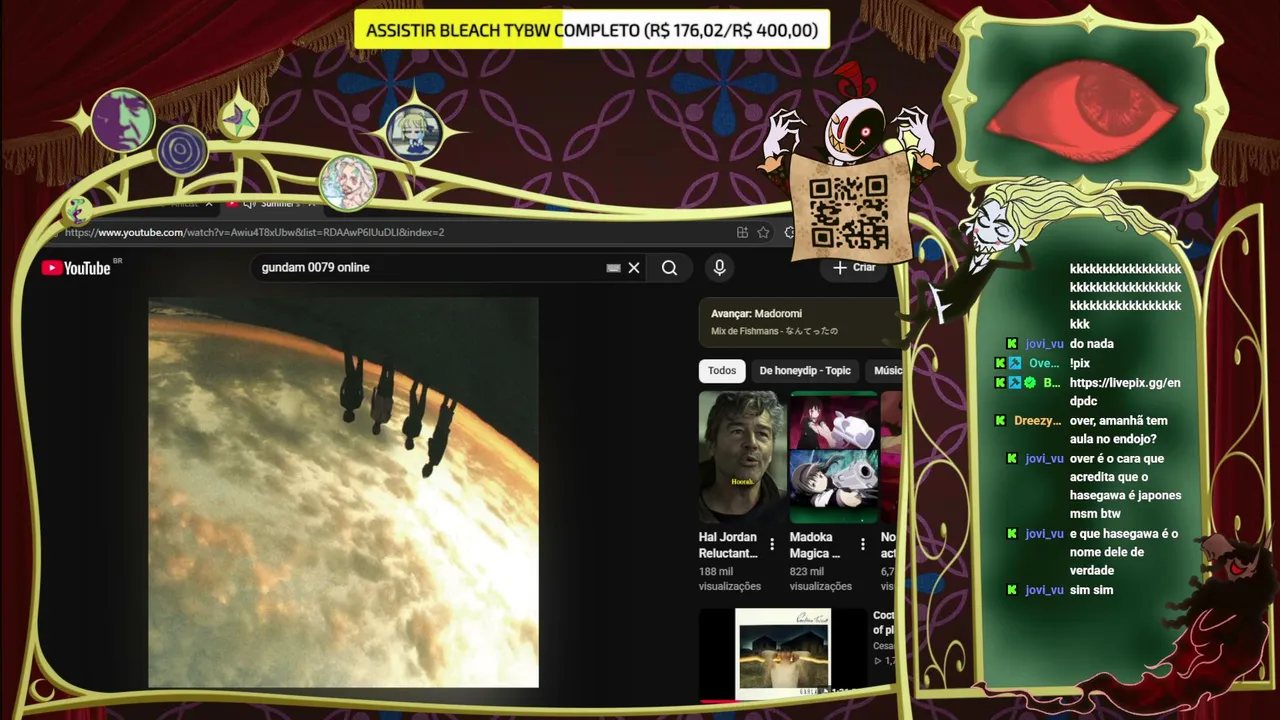Click chat message "do nada"
Viewport: 1280px width, 720px height.
1092,344
